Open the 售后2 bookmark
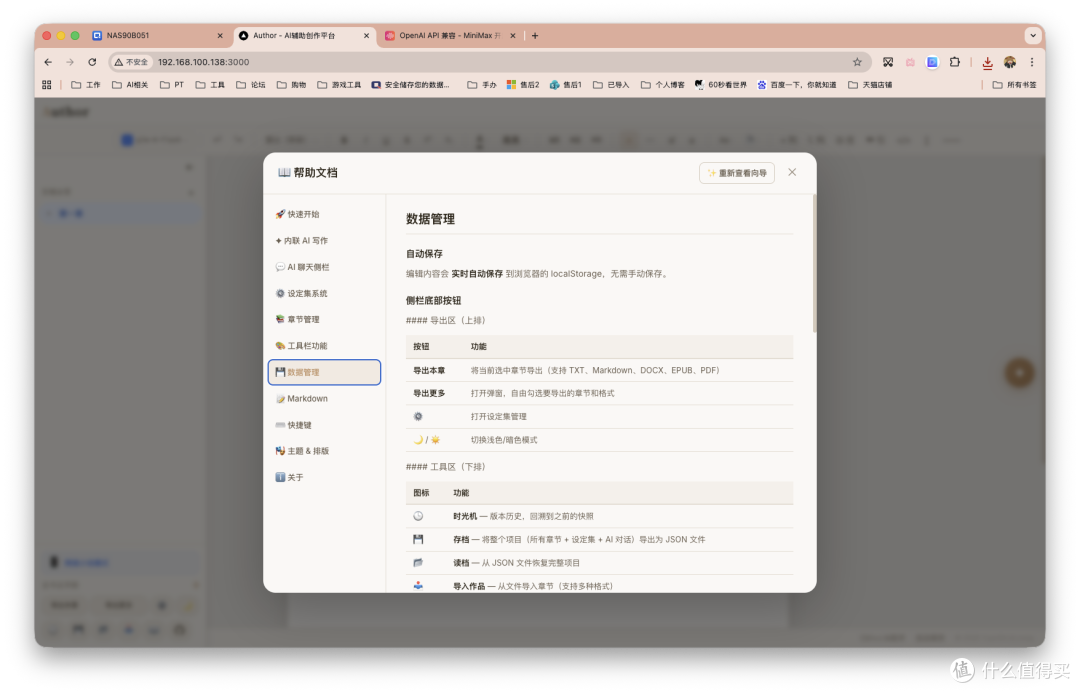The height and width of the screenshot is (693, 1080). (523, 85)
